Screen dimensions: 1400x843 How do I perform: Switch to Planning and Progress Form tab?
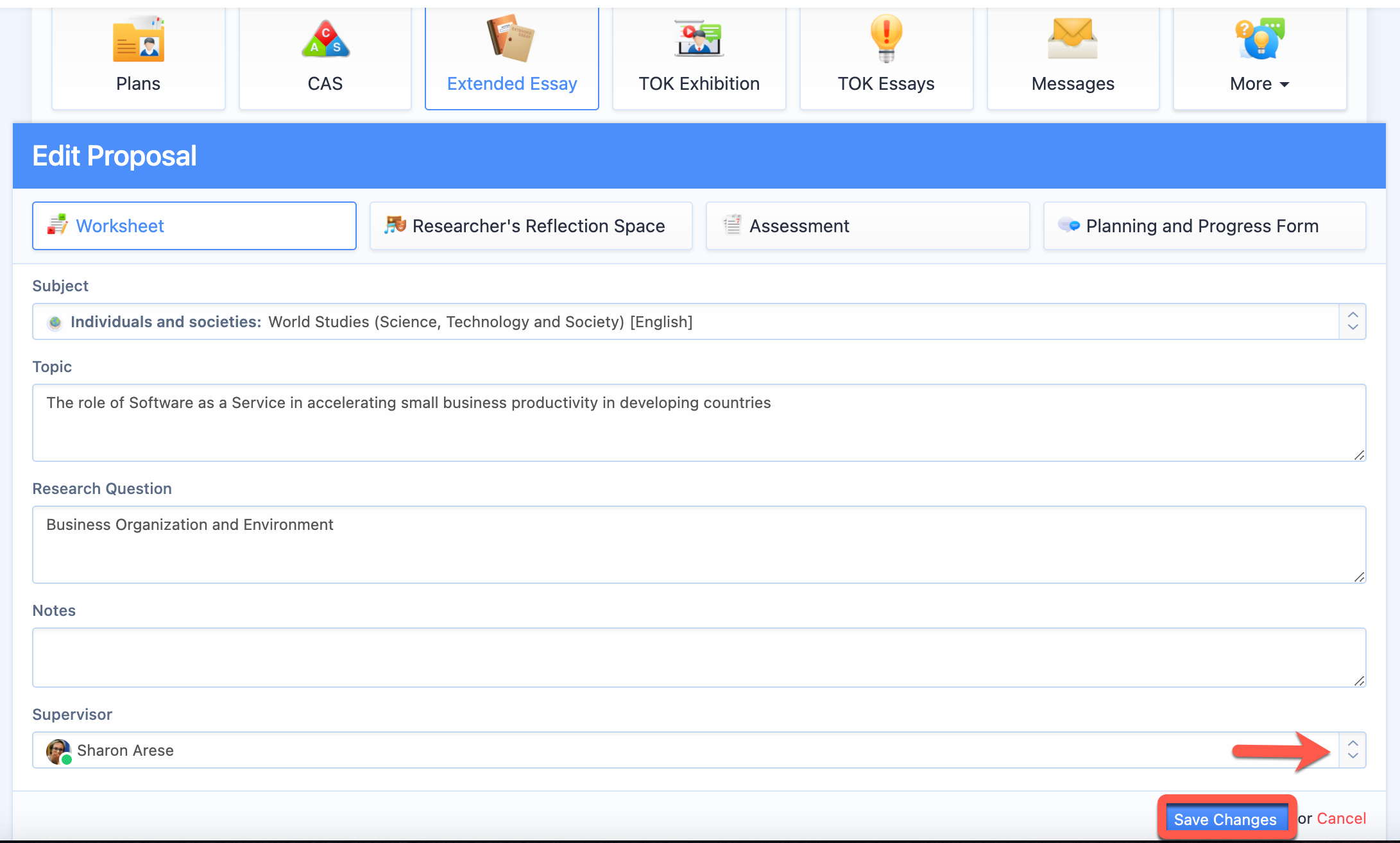coord(1205,226)
